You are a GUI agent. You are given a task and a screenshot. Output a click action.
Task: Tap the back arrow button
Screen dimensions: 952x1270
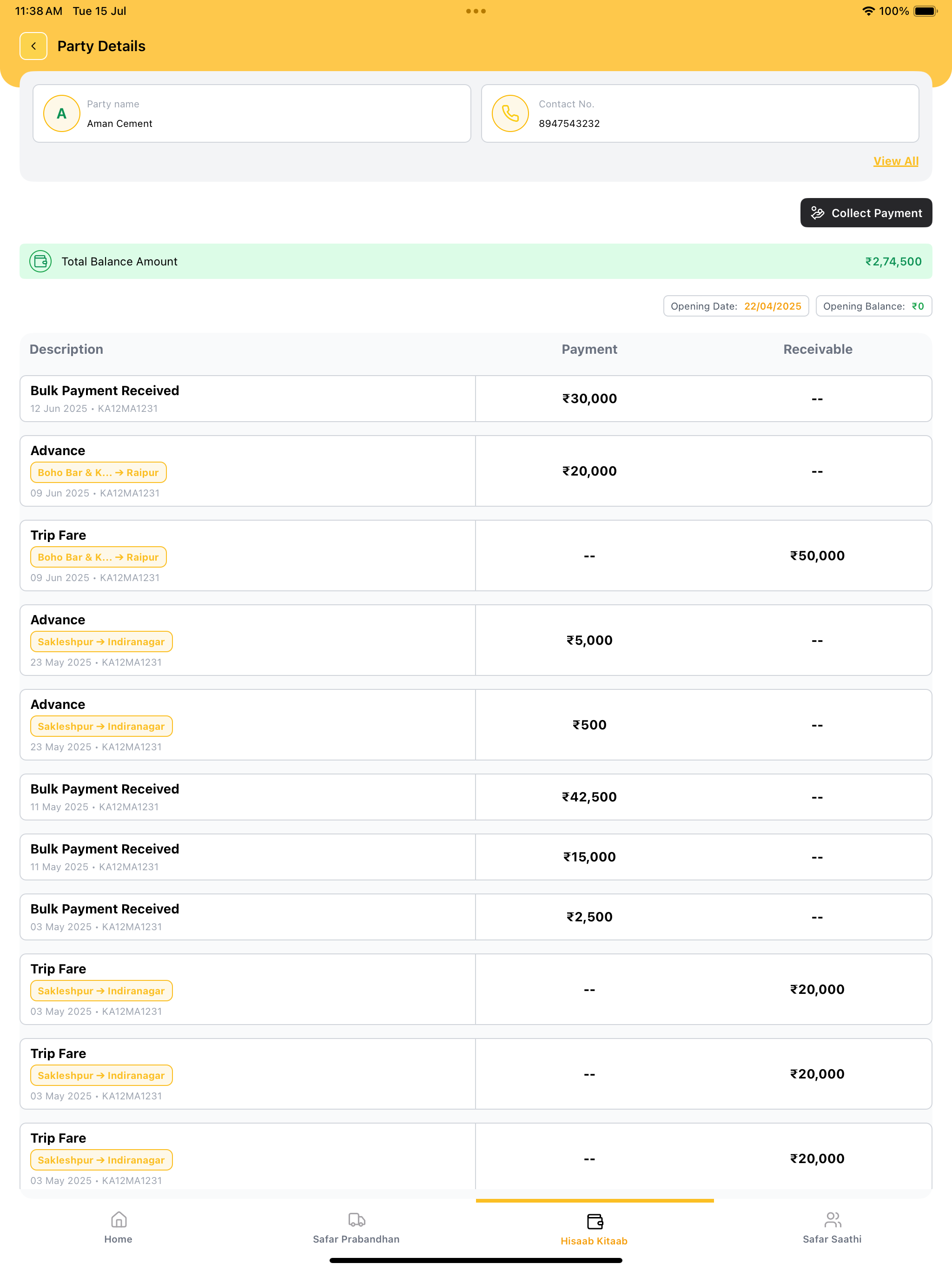33,46
